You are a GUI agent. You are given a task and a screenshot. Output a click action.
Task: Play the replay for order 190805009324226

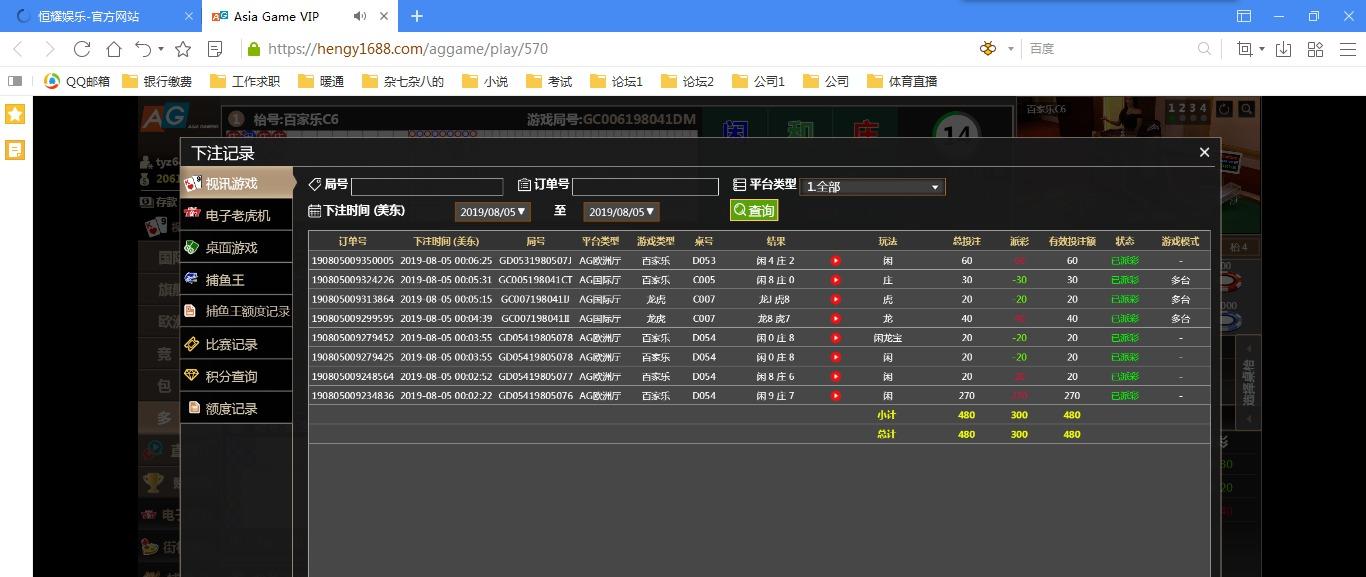(x=835, y=280)
